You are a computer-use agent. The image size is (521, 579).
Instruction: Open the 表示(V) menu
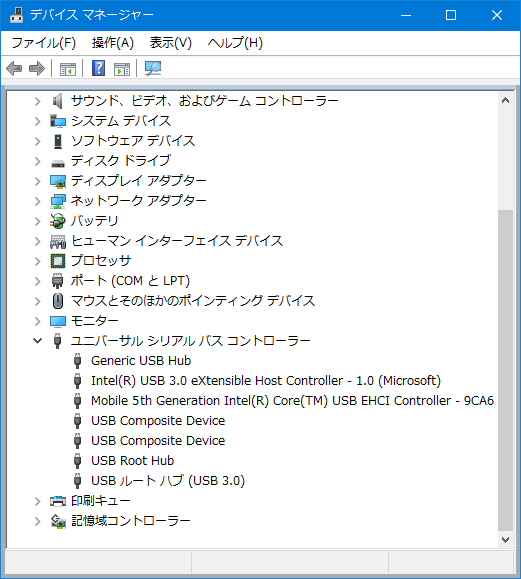[171, 43]
